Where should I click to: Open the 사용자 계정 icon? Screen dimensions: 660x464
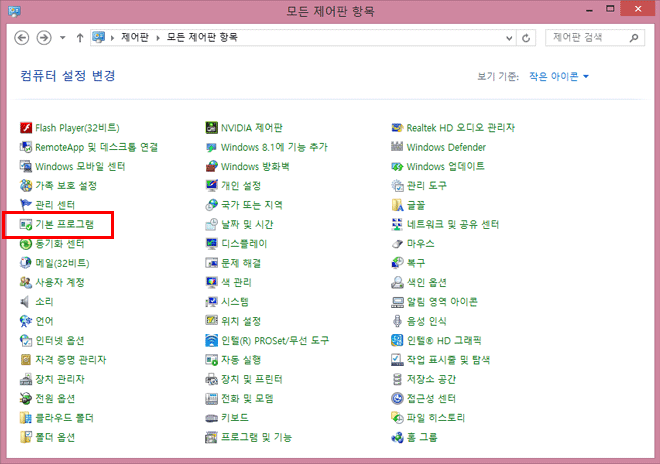coord(26,283)
